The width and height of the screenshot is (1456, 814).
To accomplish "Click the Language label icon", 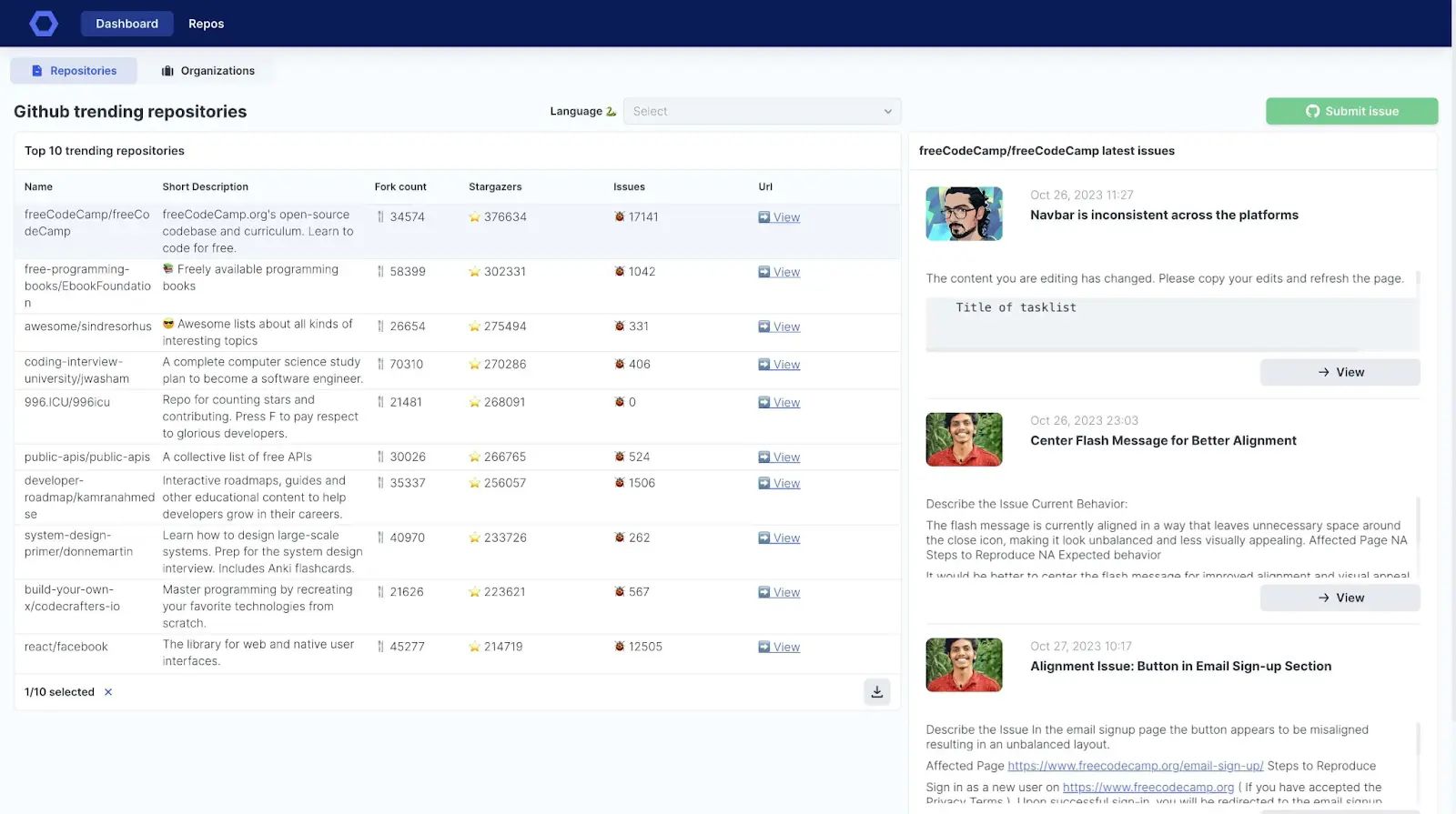I will pos(611,112).
